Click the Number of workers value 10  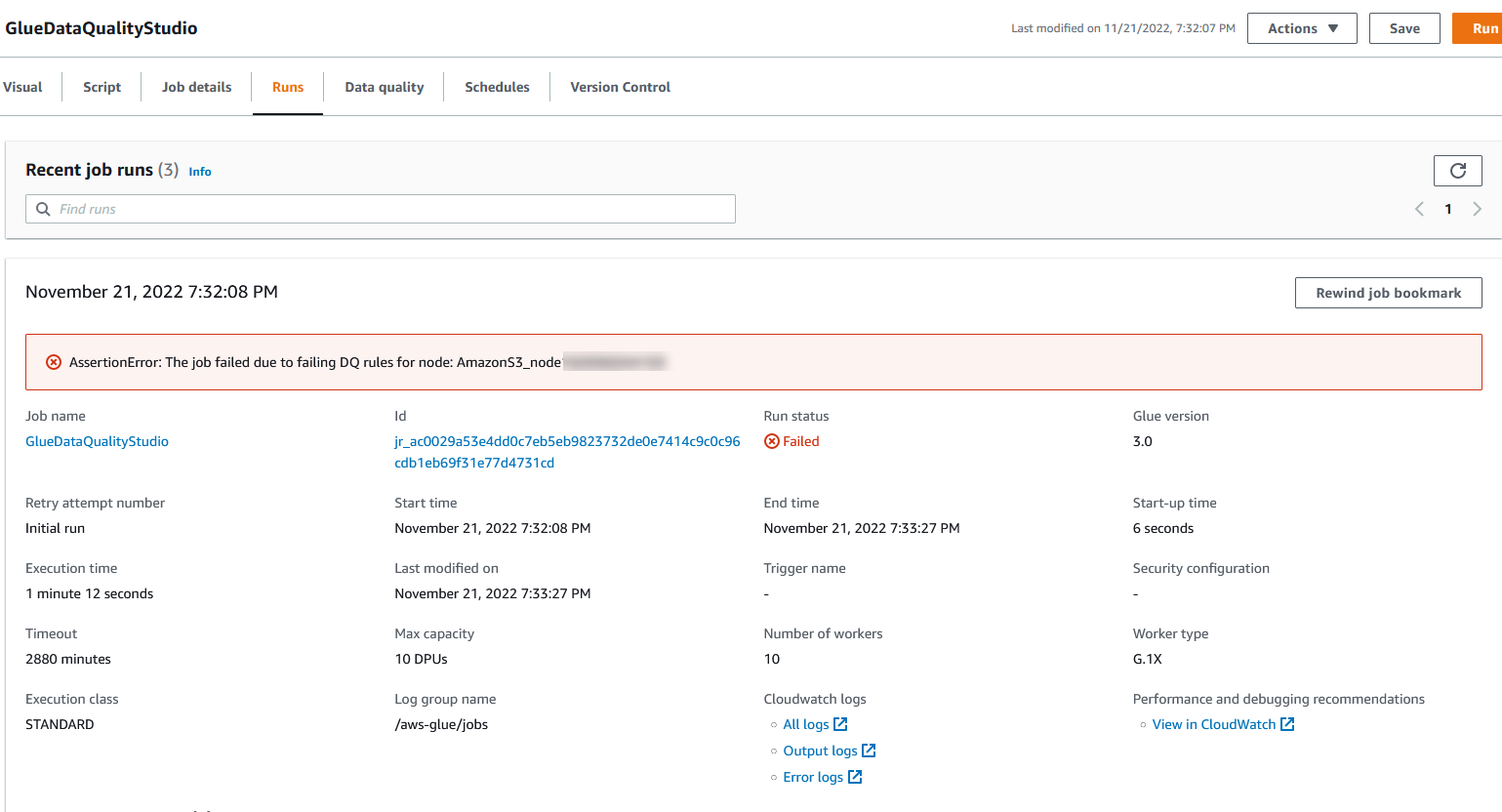[772, 659]
